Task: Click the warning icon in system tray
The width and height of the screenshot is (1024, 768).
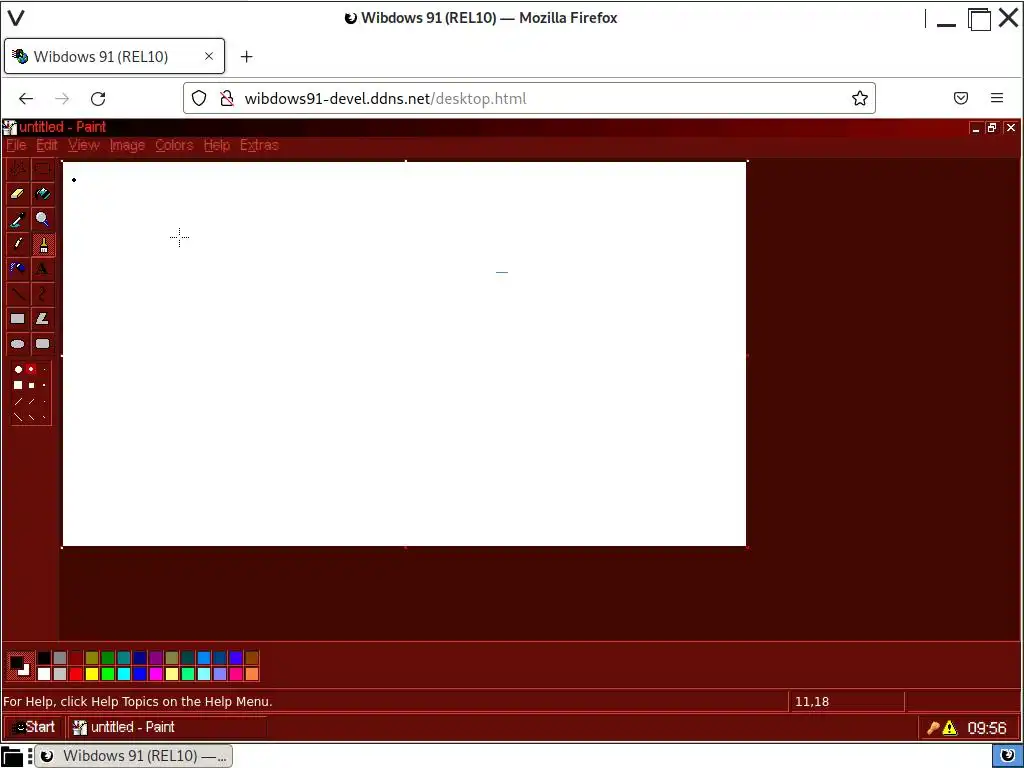Action: (950, 728)
